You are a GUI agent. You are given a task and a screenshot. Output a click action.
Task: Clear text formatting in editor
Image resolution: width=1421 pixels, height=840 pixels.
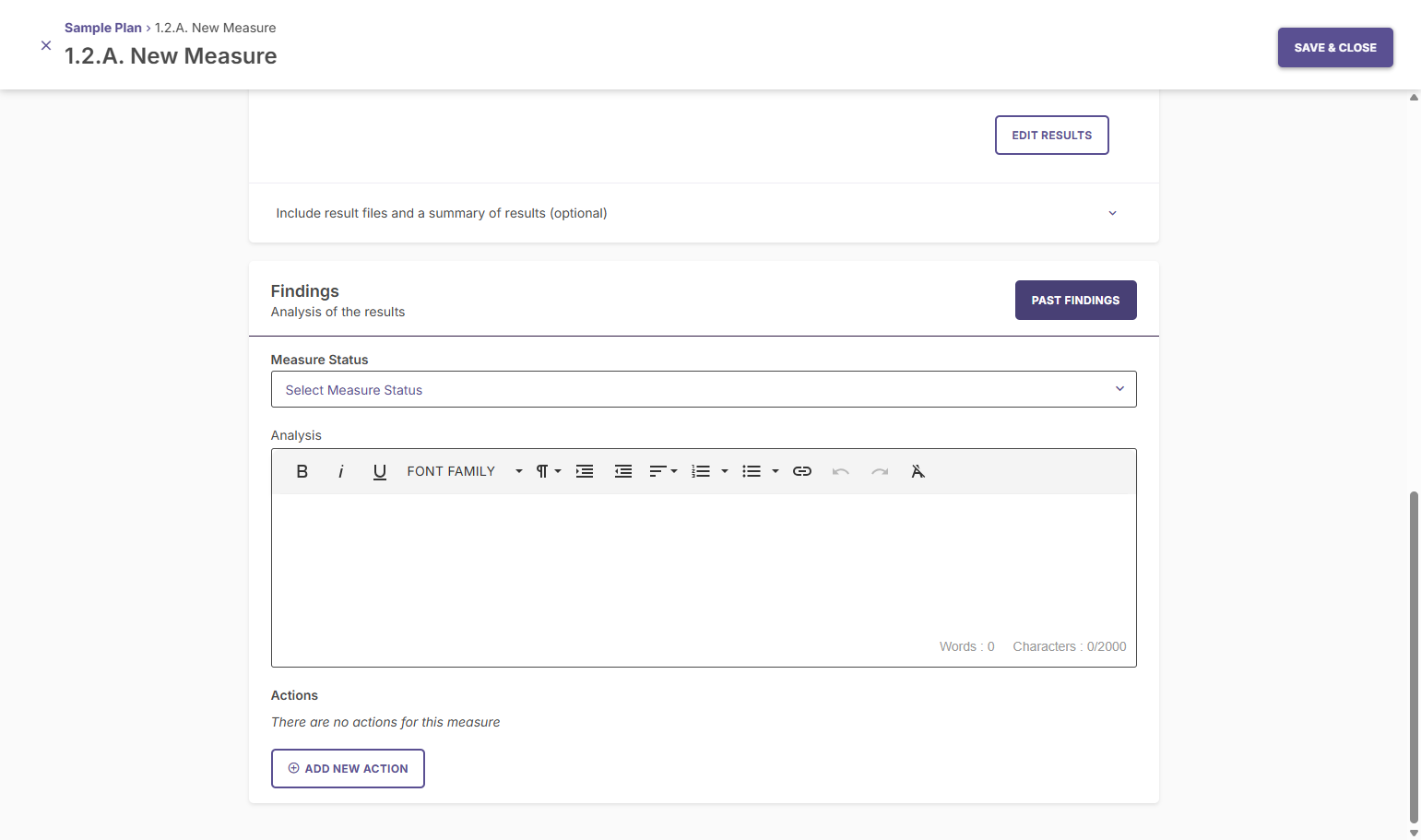[918, 471]
